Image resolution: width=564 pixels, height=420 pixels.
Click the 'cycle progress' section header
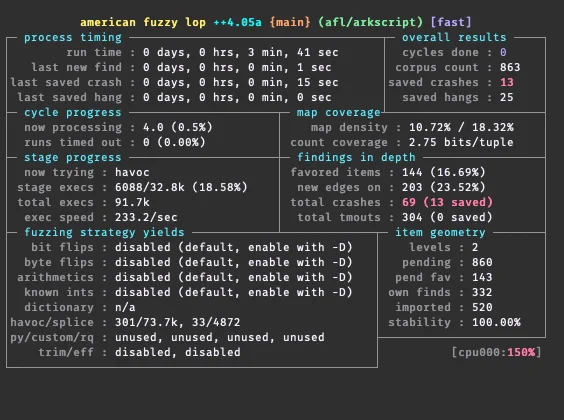(73, 113)
